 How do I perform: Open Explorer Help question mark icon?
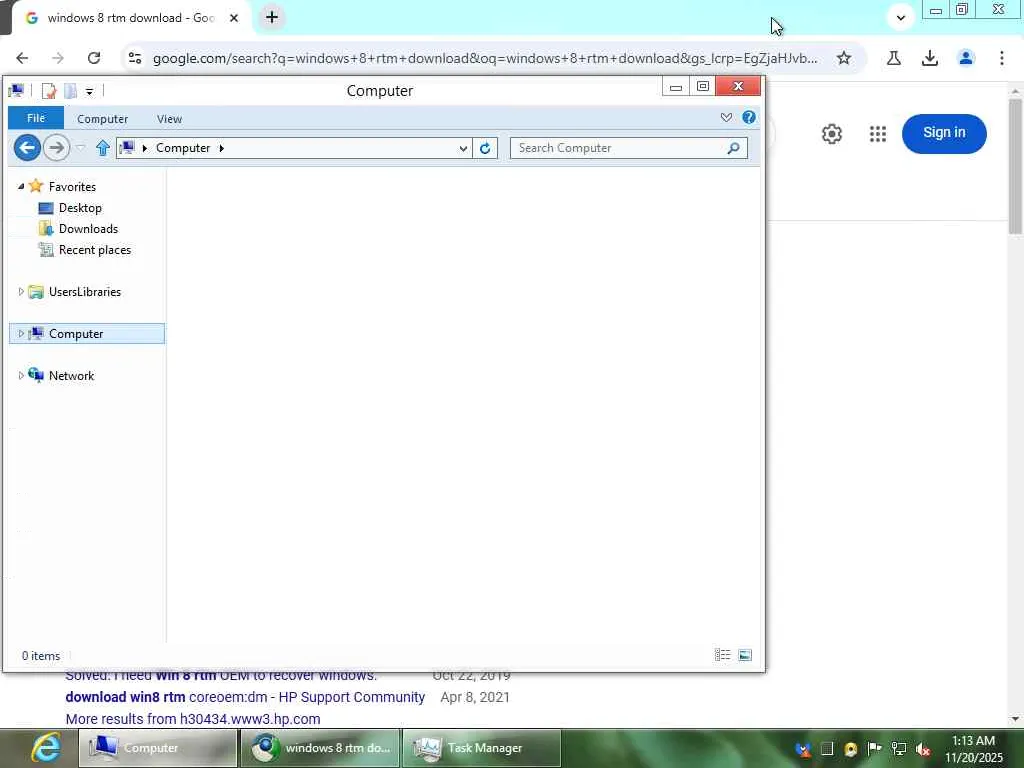tap(749, 118)
